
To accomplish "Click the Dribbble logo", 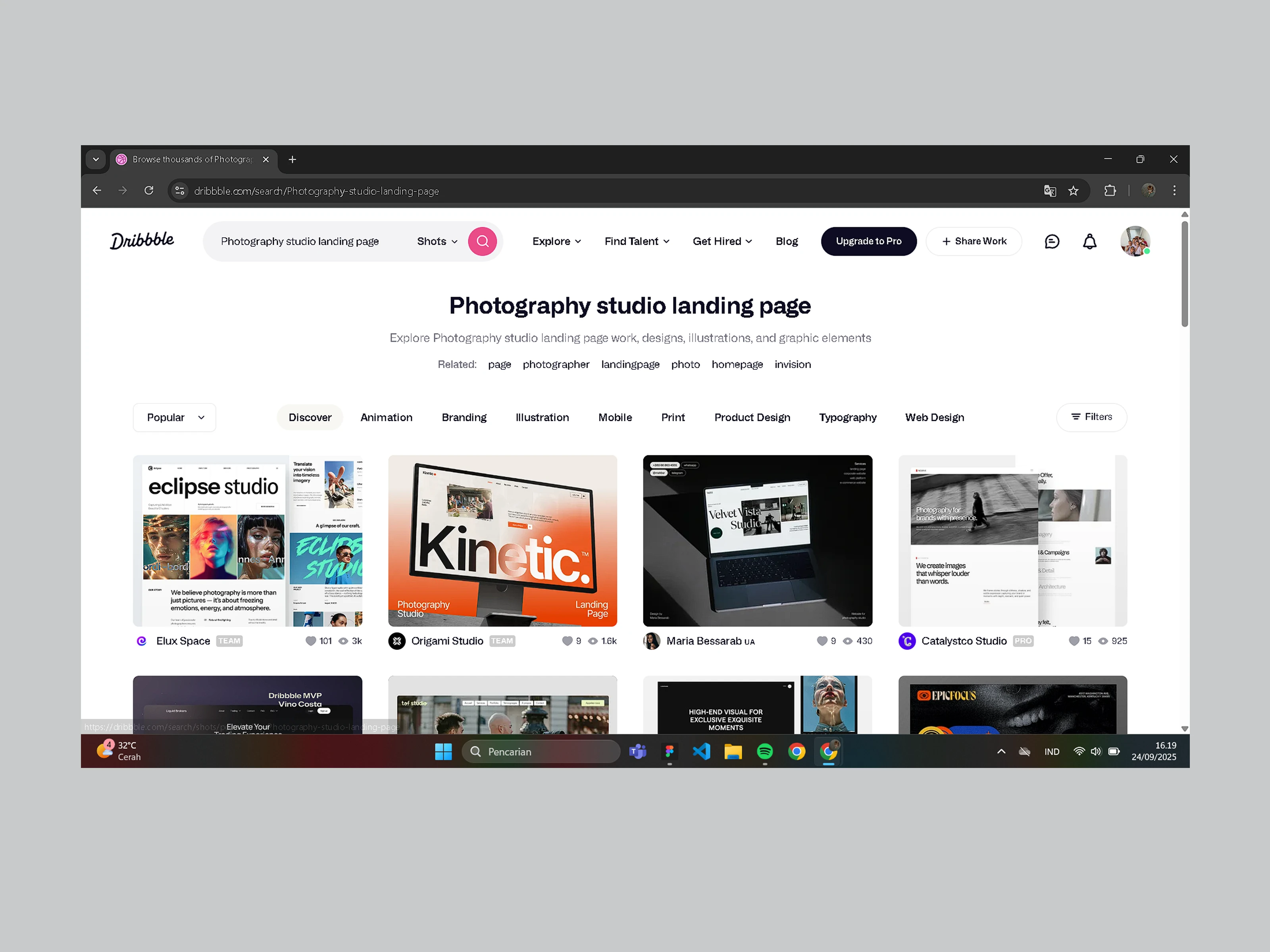I will click(142, 240).
